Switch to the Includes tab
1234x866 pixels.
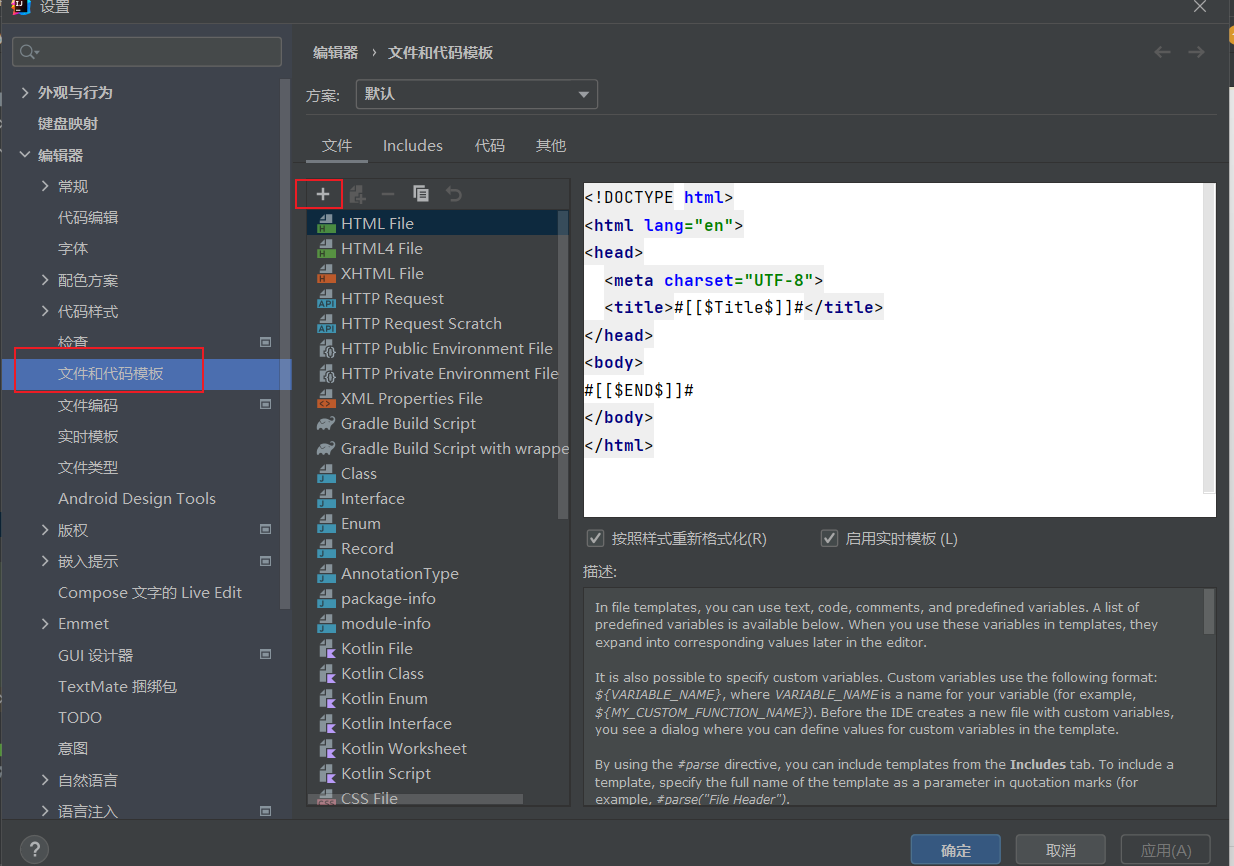pos(413,146)
